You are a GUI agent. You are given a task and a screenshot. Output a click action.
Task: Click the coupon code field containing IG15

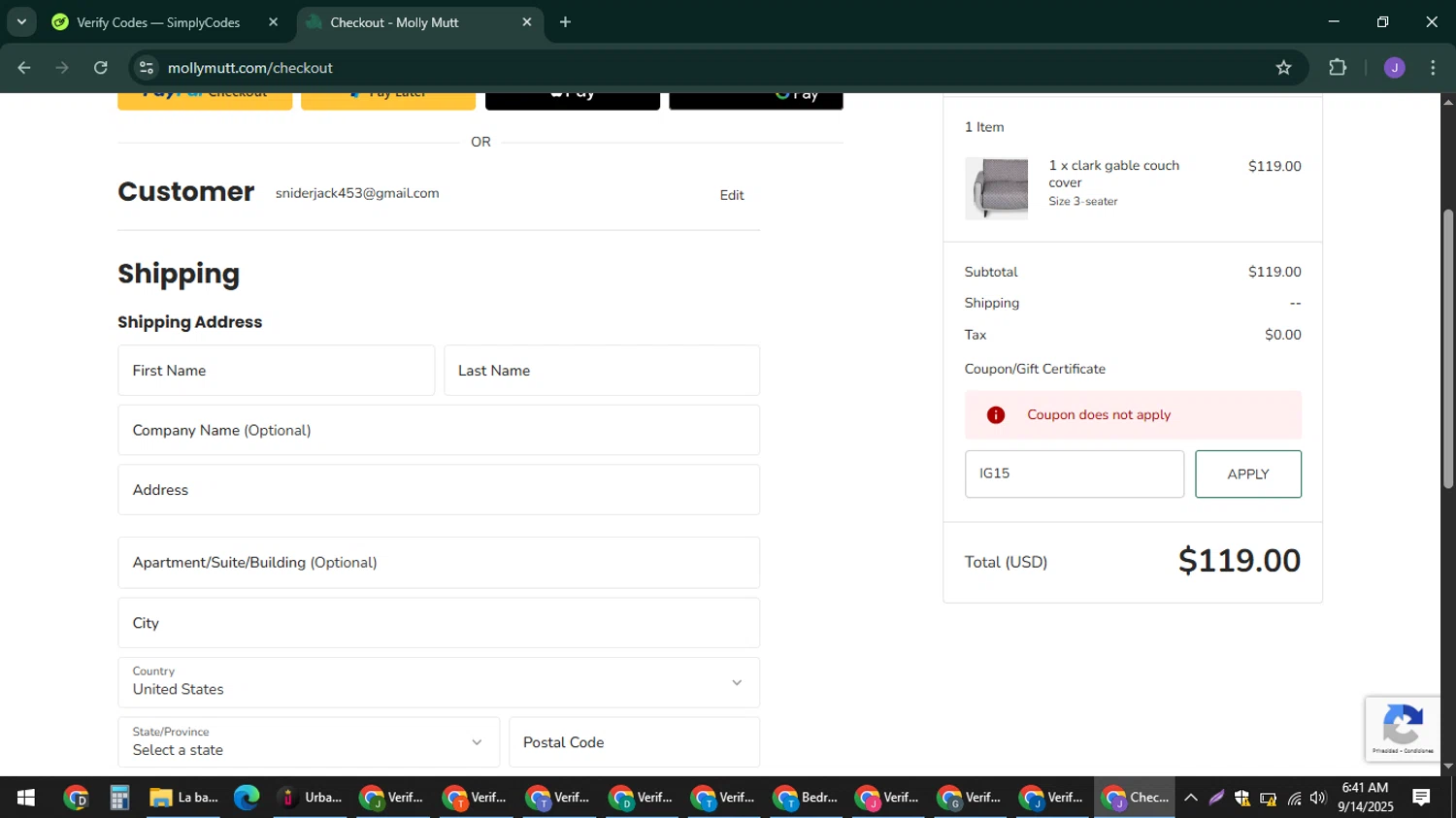pos(1075,474)
